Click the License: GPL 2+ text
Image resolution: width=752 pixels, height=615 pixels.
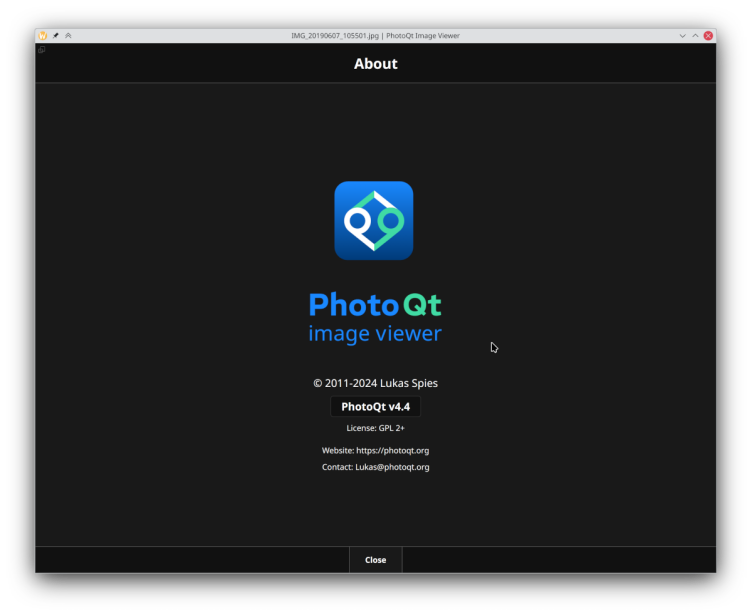point(375,428)
